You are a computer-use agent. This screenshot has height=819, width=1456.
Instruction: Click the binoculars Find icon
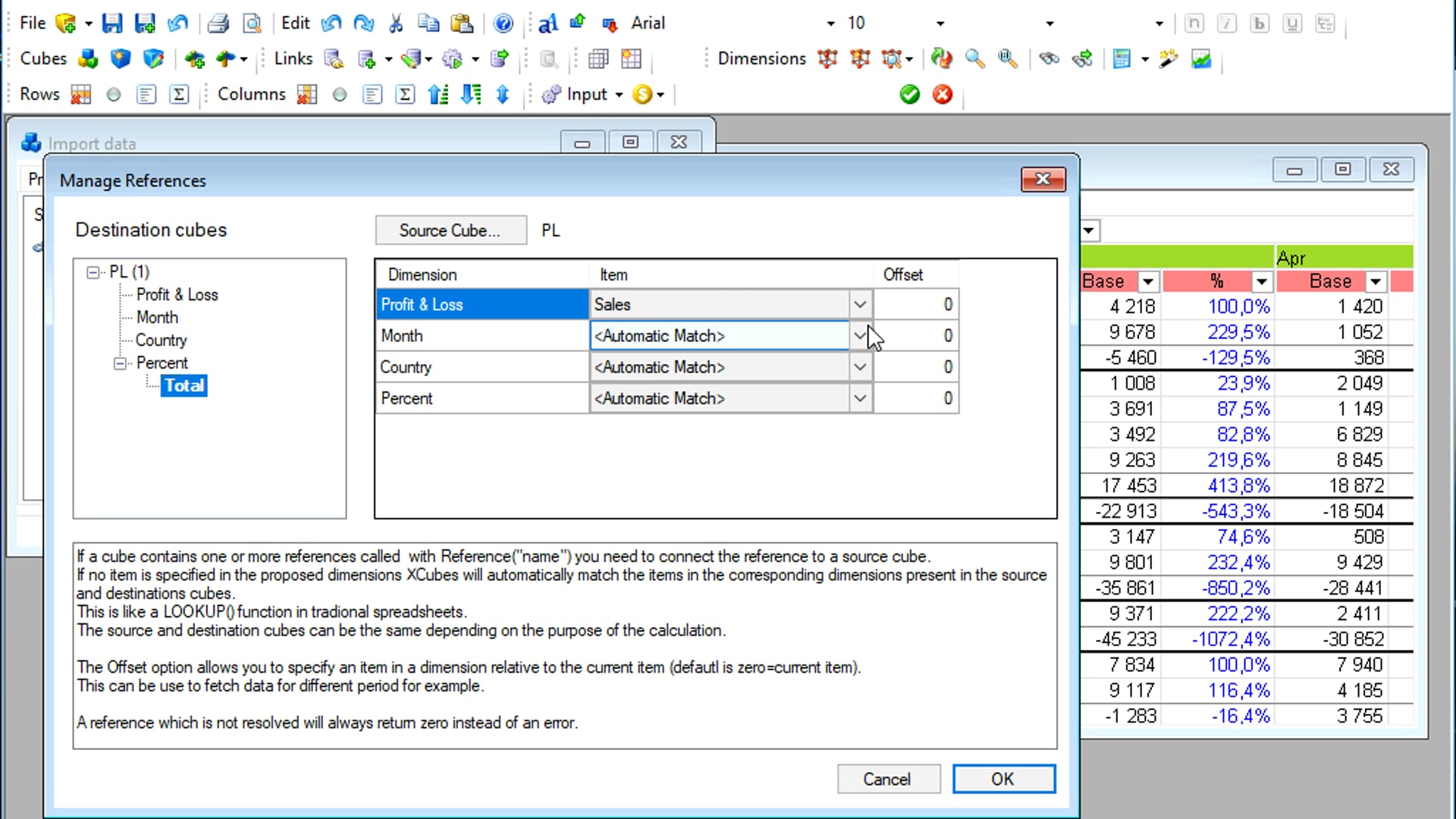coord(1049,58)
